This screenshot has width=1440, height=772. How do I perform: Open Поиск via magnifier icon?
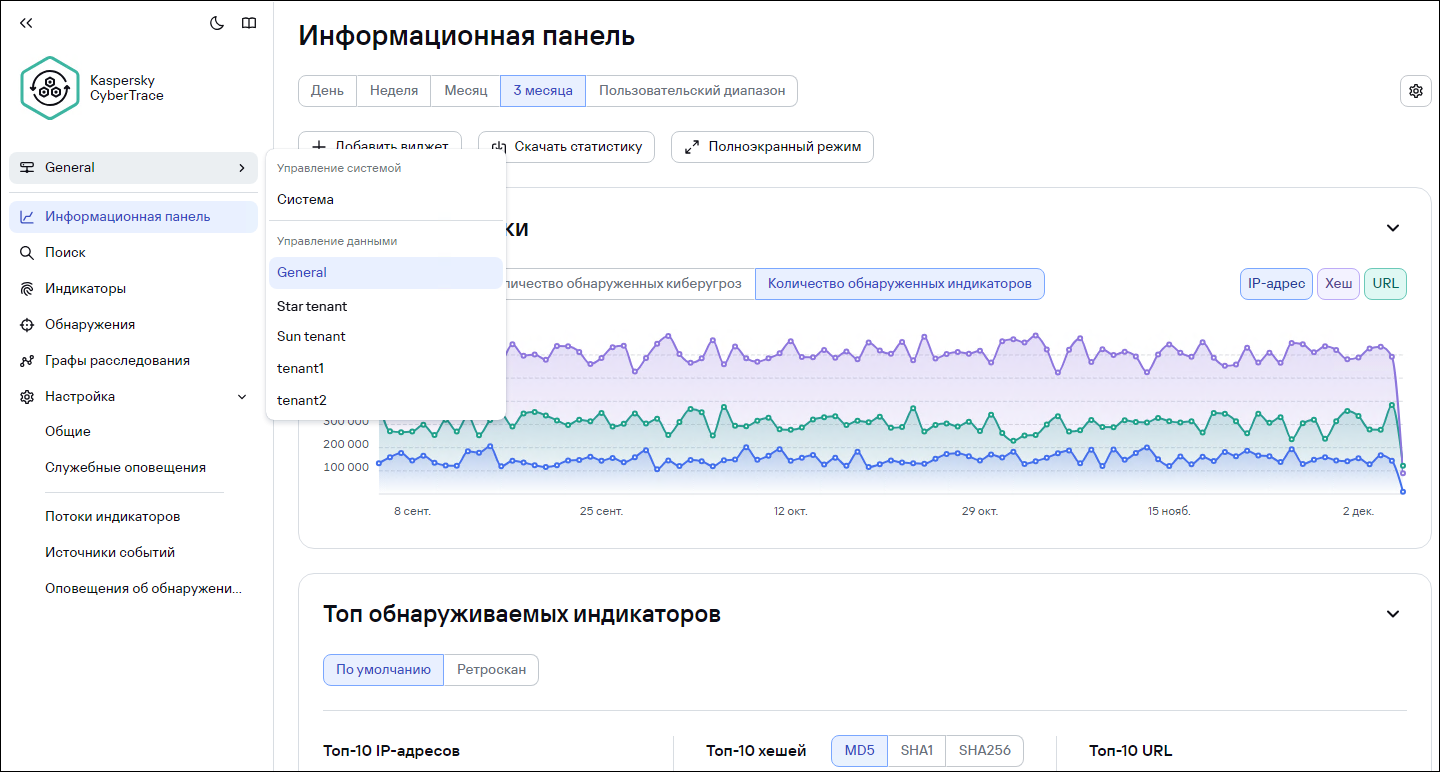click(27, 253)
